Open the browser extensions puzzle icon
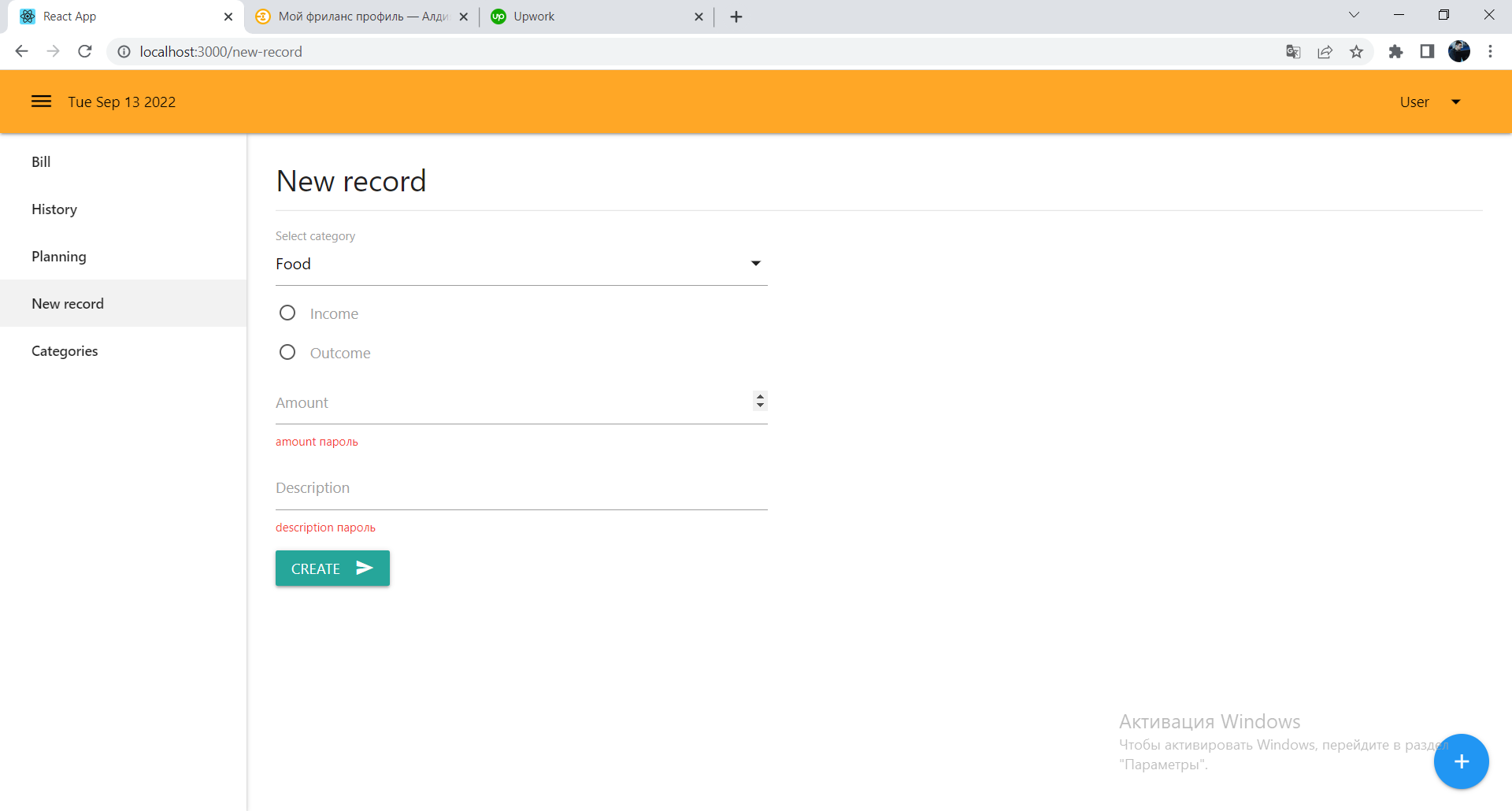Viewport: 1512px width, 811px height. click(1395, 52)
